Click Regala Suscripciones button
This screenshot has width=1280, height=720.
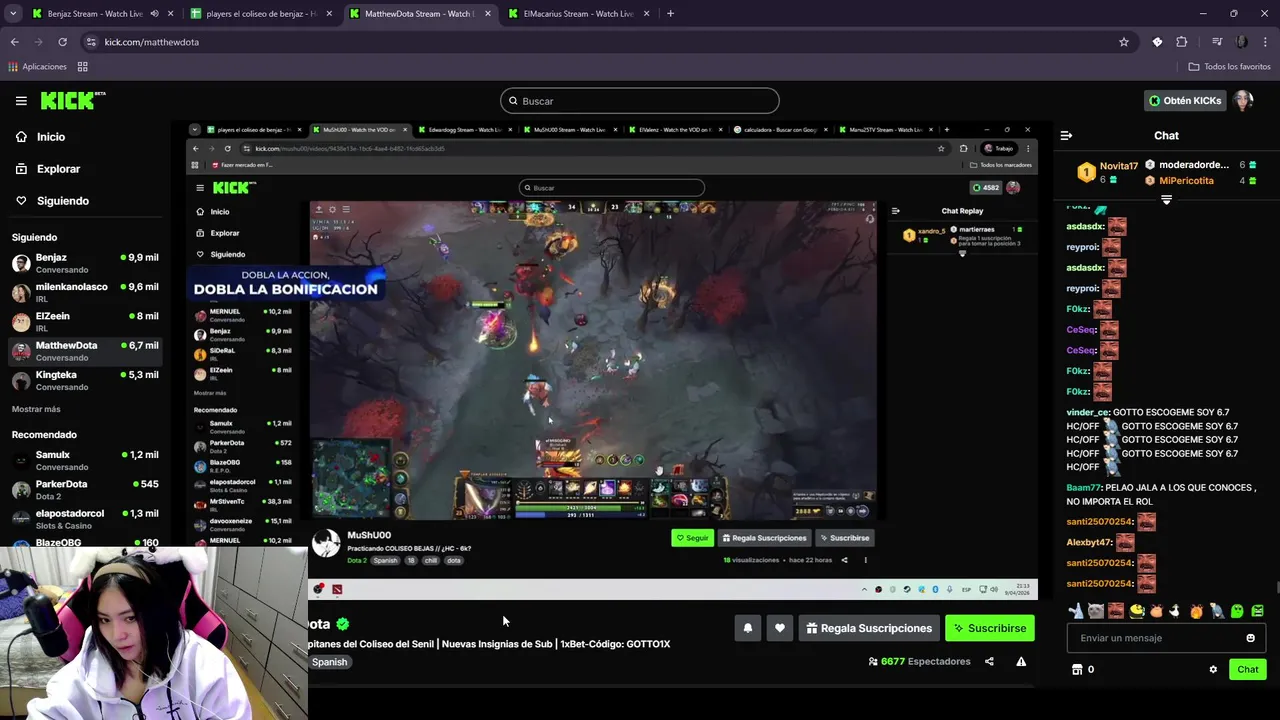869,628
